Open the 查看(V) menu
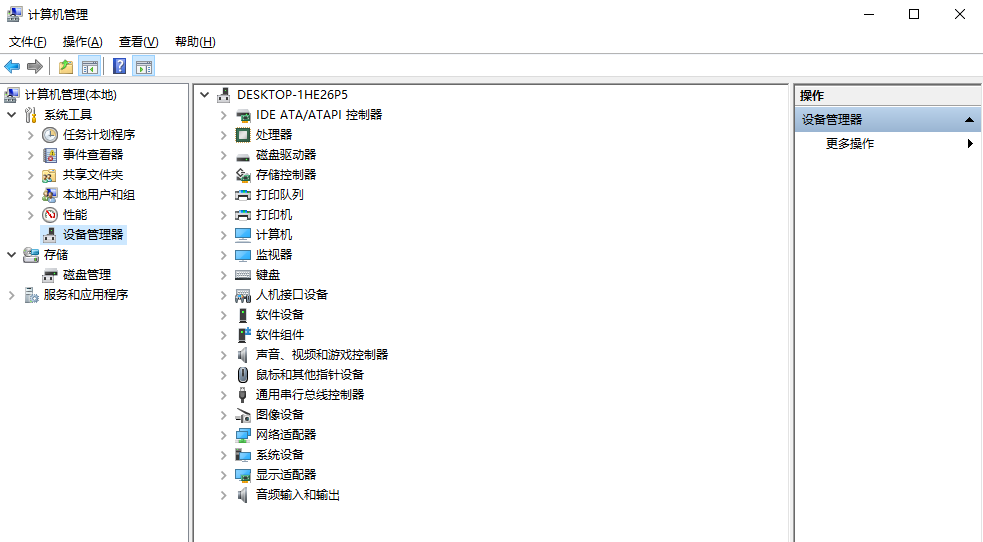 pyautogui.click(x=138, y=42)
